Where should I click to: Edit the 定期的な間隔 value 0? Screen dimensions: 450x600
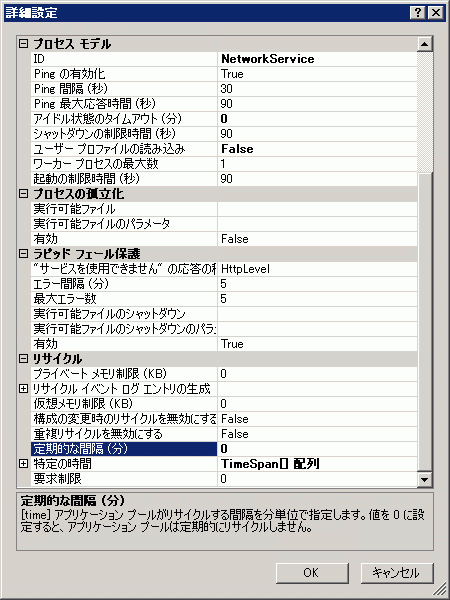point(318,448)
